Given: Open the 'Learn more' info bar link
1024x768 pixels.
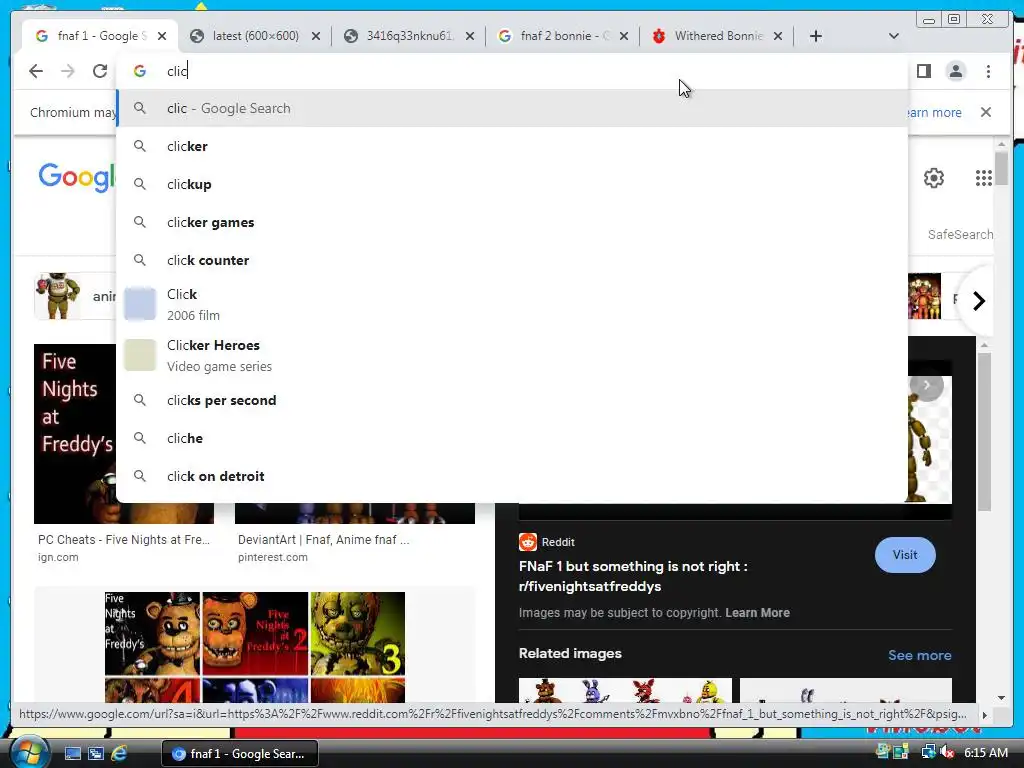Looking at the screenshot, I should tap(934, 112).
